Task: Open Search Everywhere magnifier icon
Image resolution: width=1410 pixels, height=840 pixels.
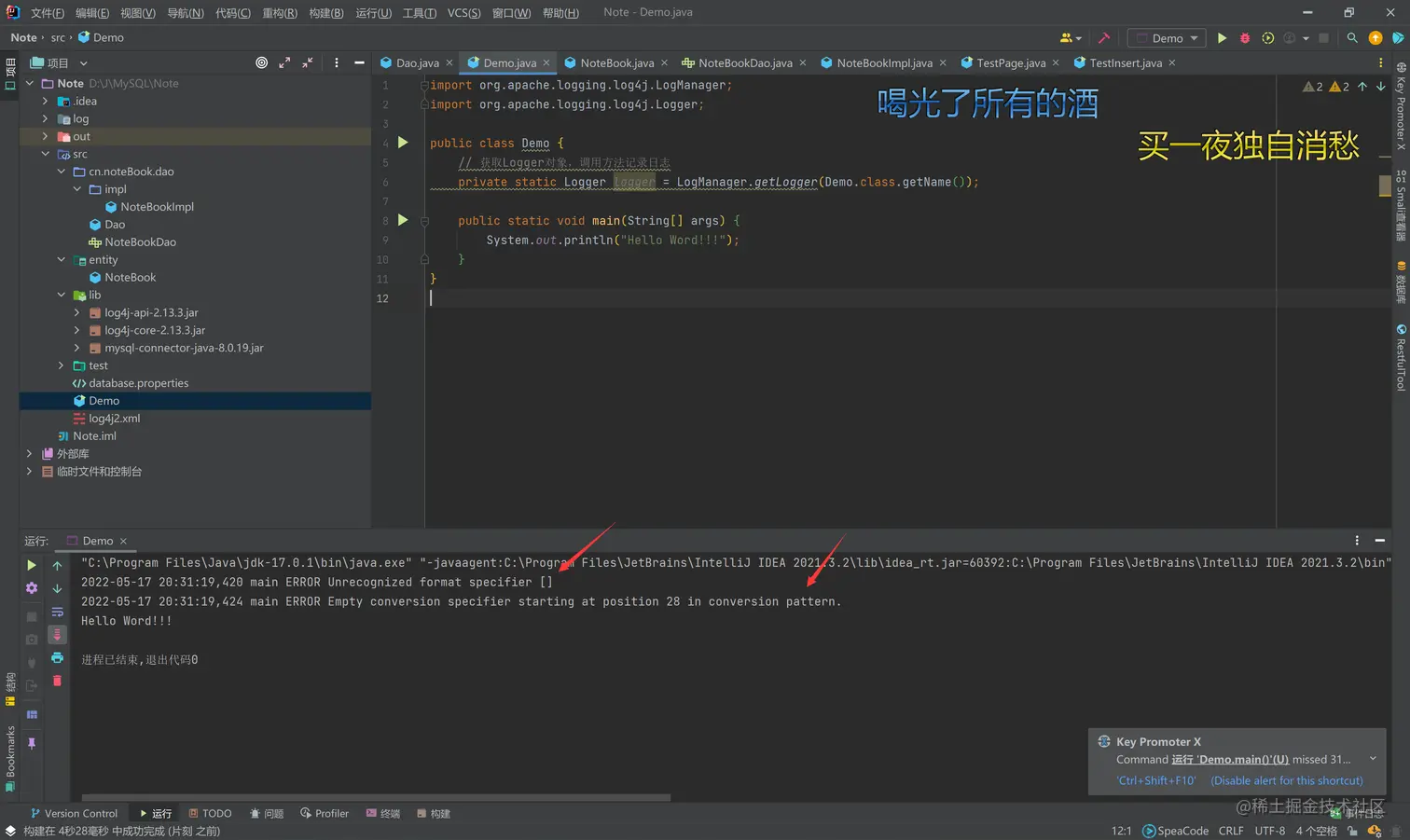Action: tap(1352, 38)
